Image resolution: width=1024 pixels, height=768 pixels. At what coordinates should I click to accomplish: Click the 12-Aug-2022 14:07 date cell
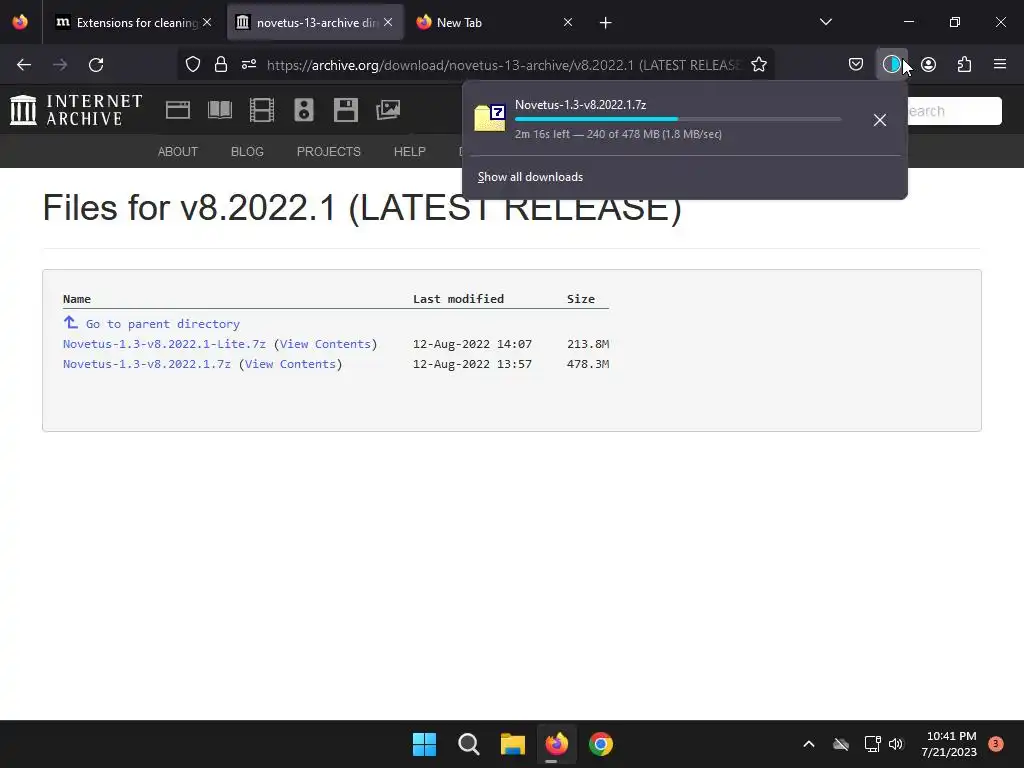(x=472, y=344)
